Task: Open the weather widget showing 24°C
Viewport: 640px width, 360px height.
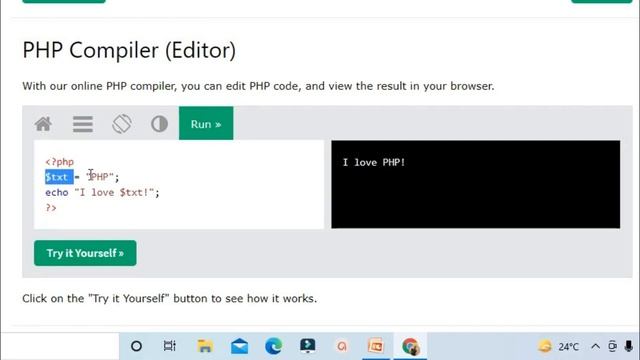Action: coord(558,347)
